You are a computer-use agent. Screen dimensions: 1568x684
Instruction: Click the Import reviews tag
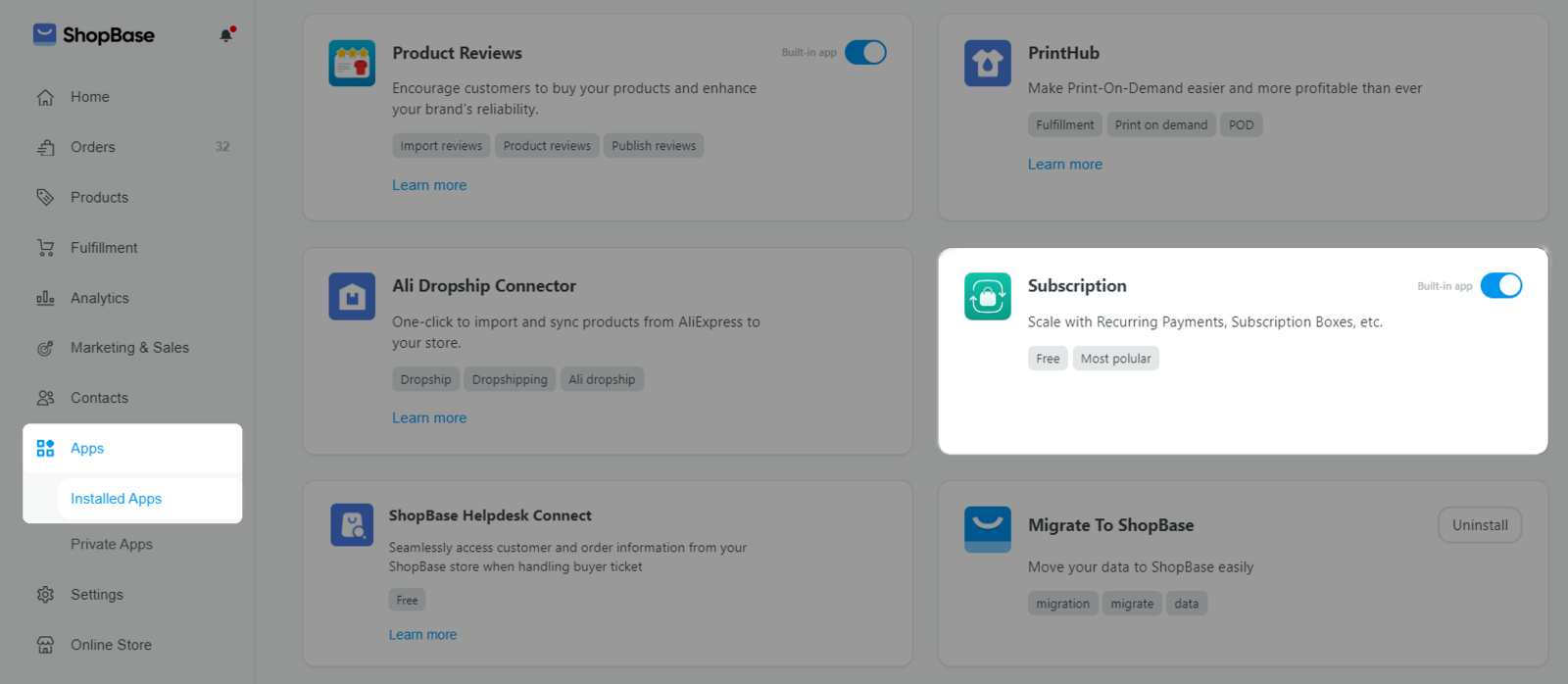(x=441, y=146)
